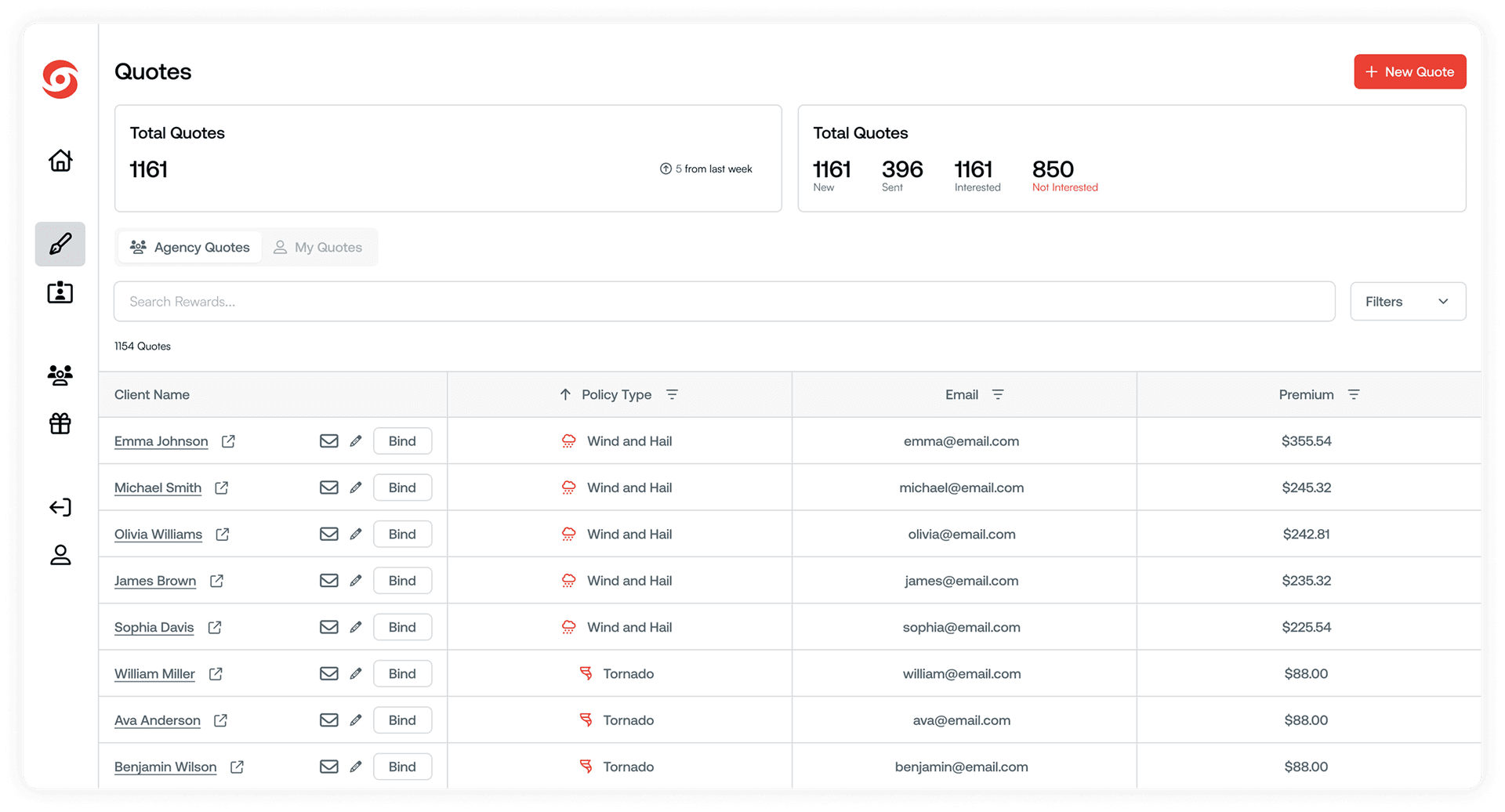Expand the Filters dropdown
The image size is (1505, 812).
point(1407,302)
